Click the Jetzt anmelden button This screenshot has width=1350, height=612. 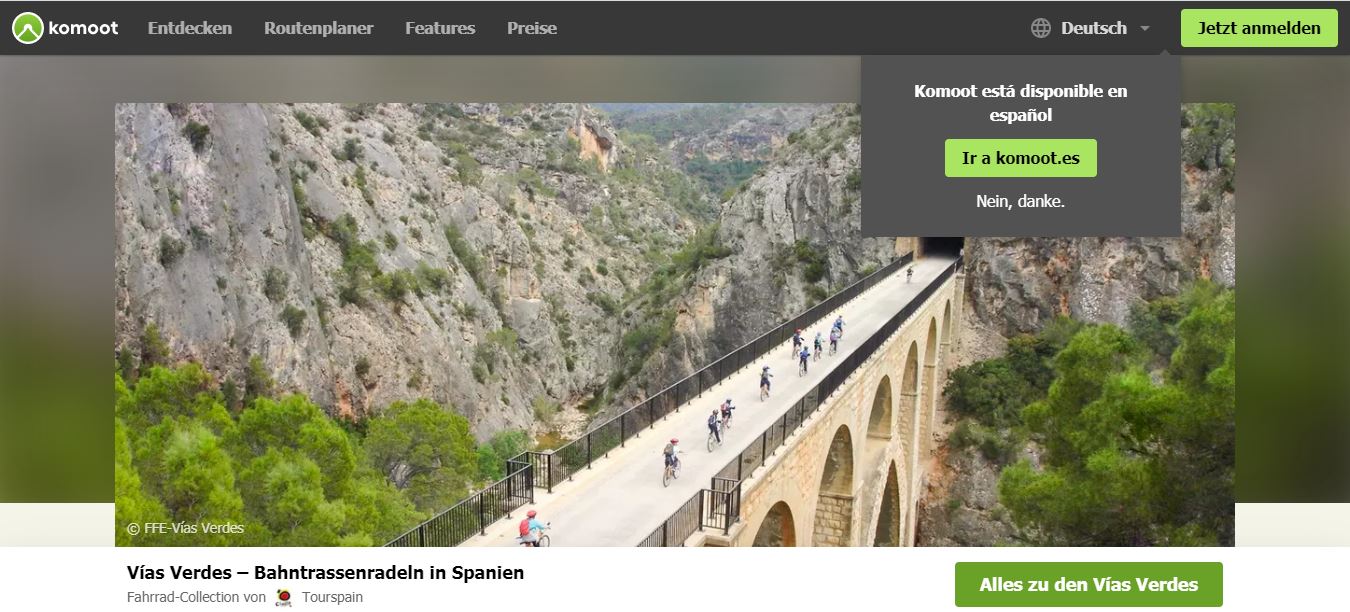(1259, 28)
